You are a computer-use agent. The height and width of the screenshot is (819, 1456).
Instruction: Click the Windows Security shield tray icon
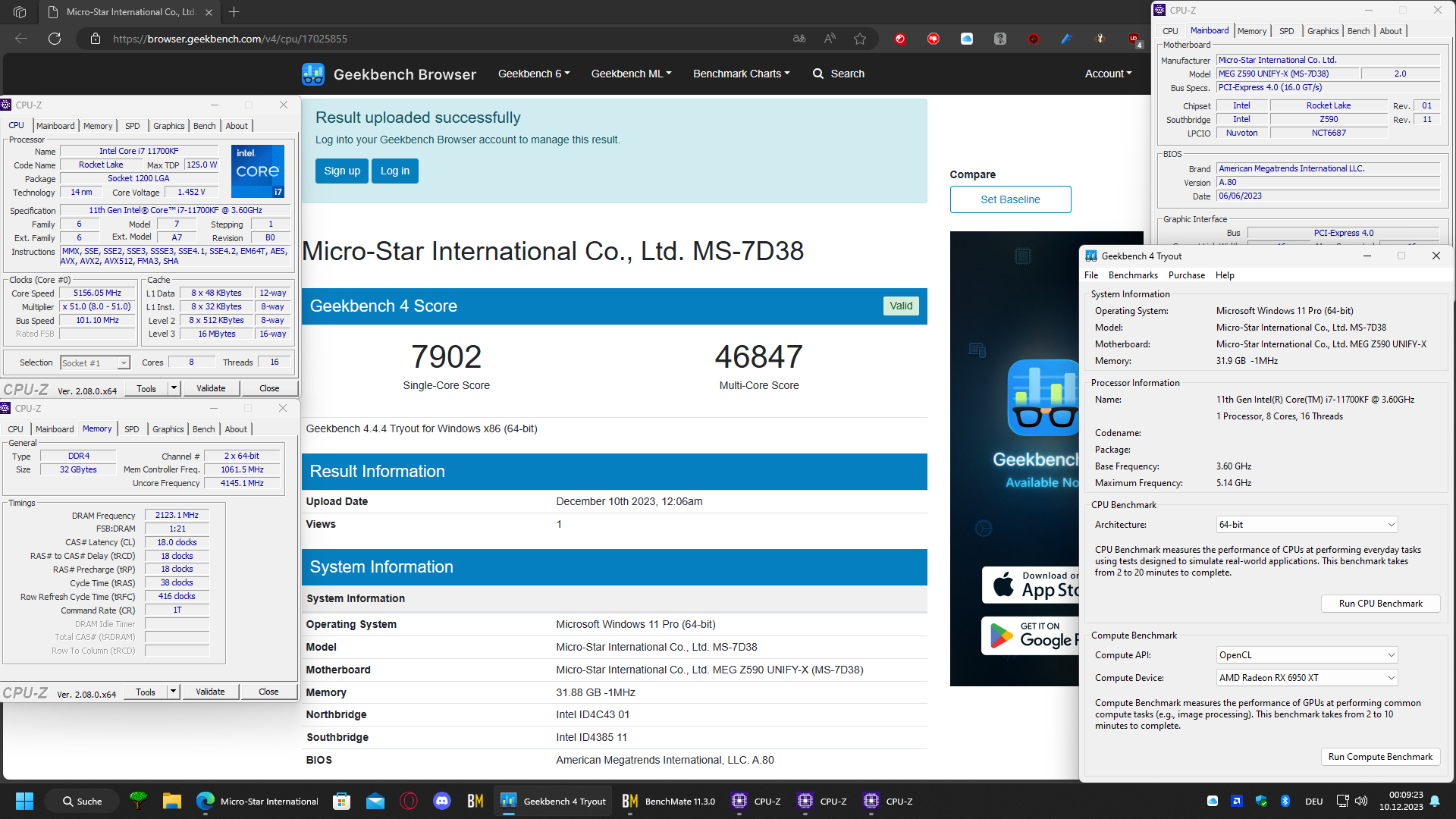[1261, 801]
